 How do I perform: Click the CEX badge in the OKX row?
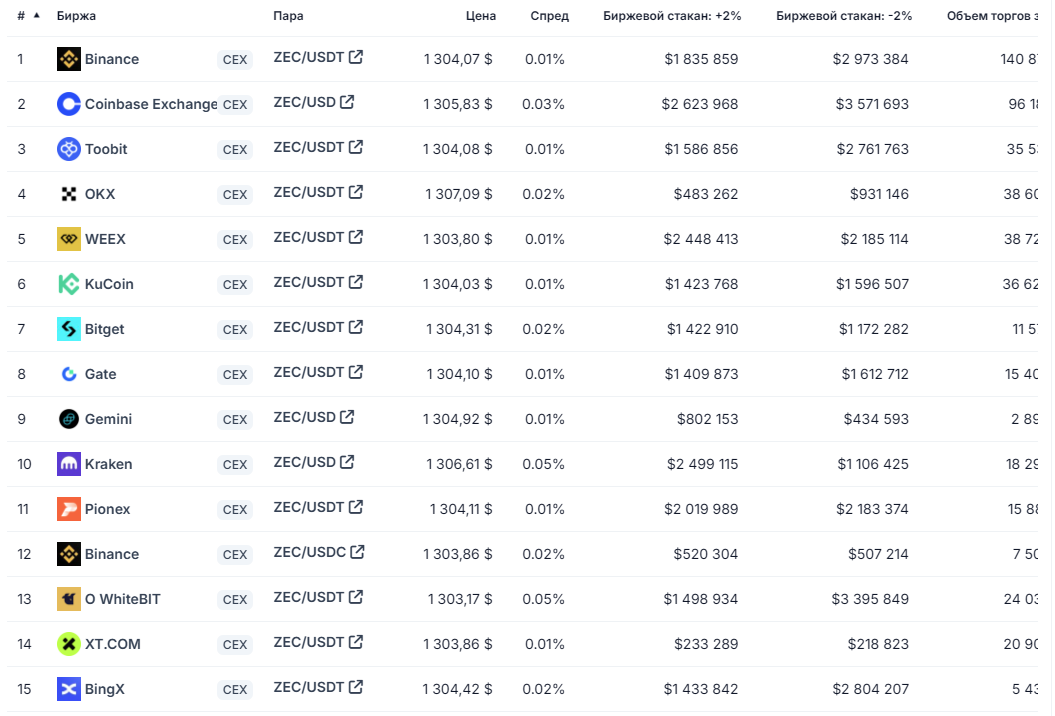pyautogui.click(x=235, y=194)
